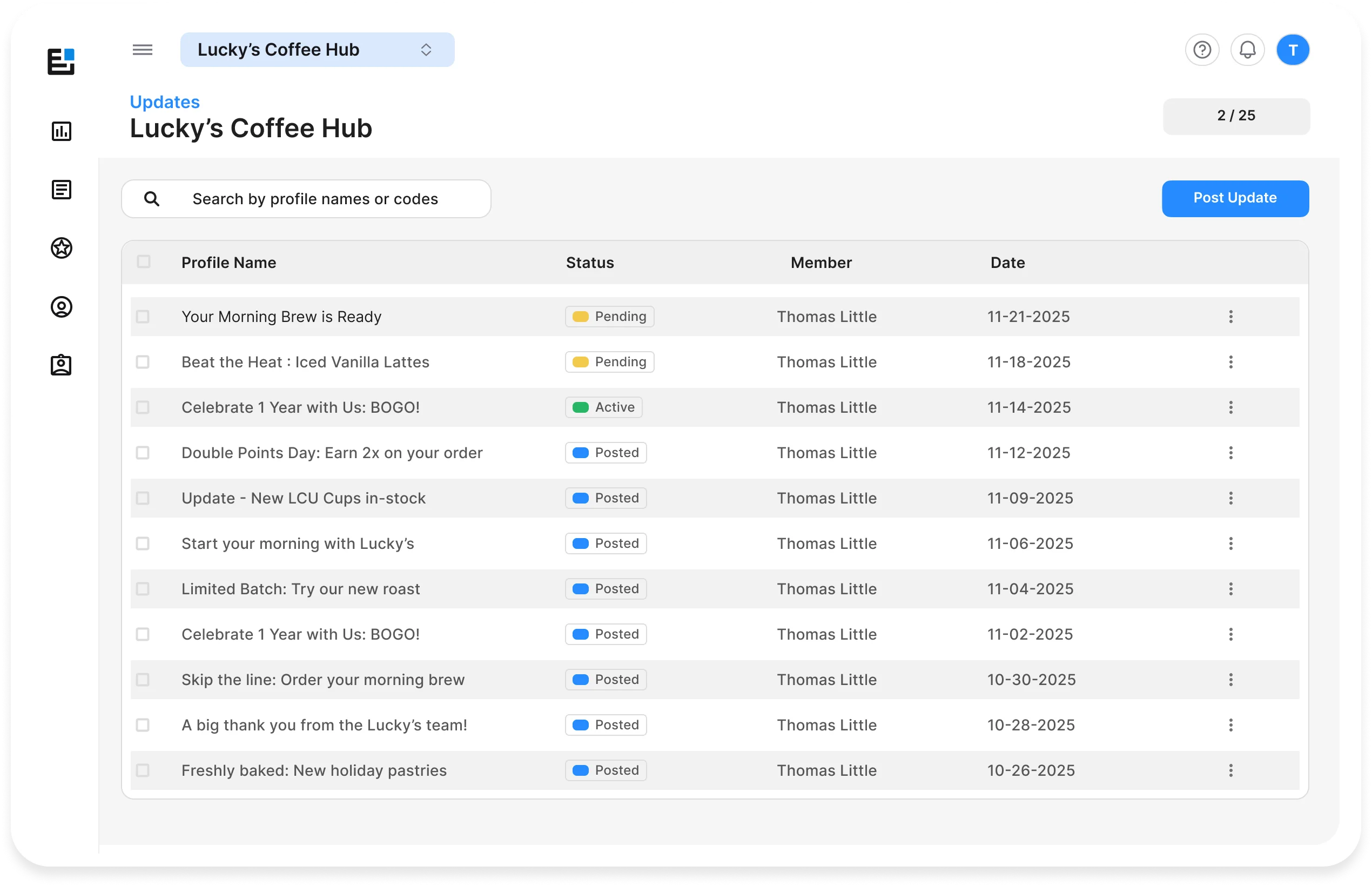Open the analytics chart sidebar icon

click(x=62, y=131)
